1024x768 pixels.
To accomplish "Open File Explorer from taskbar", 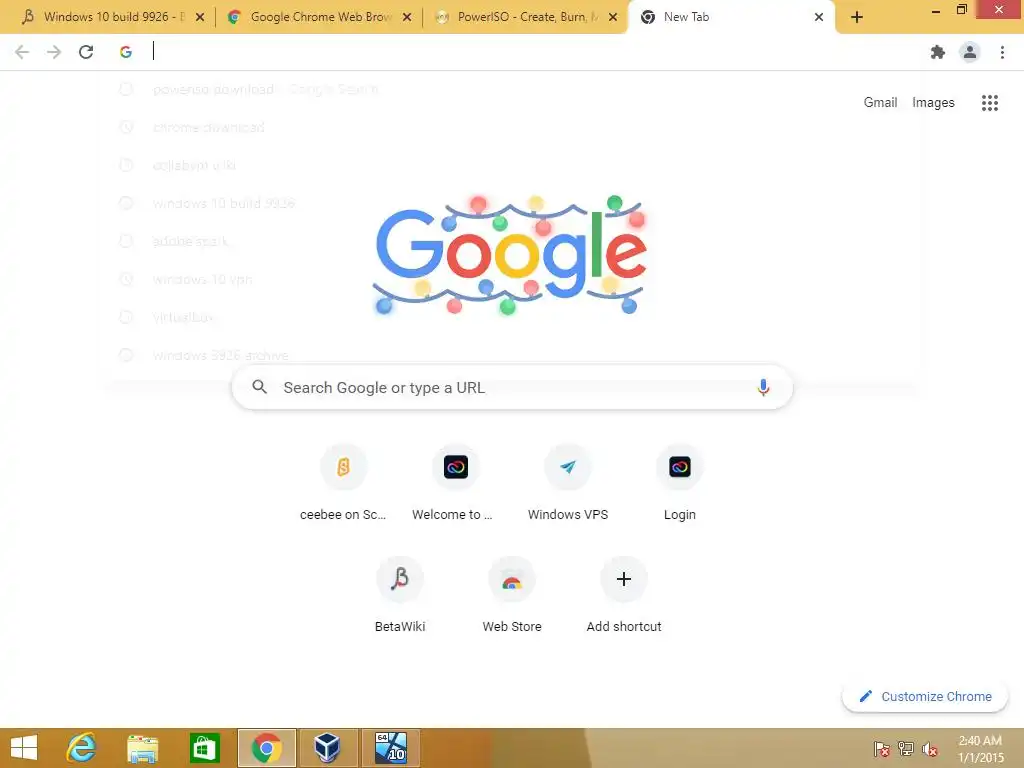I will 142,748.
